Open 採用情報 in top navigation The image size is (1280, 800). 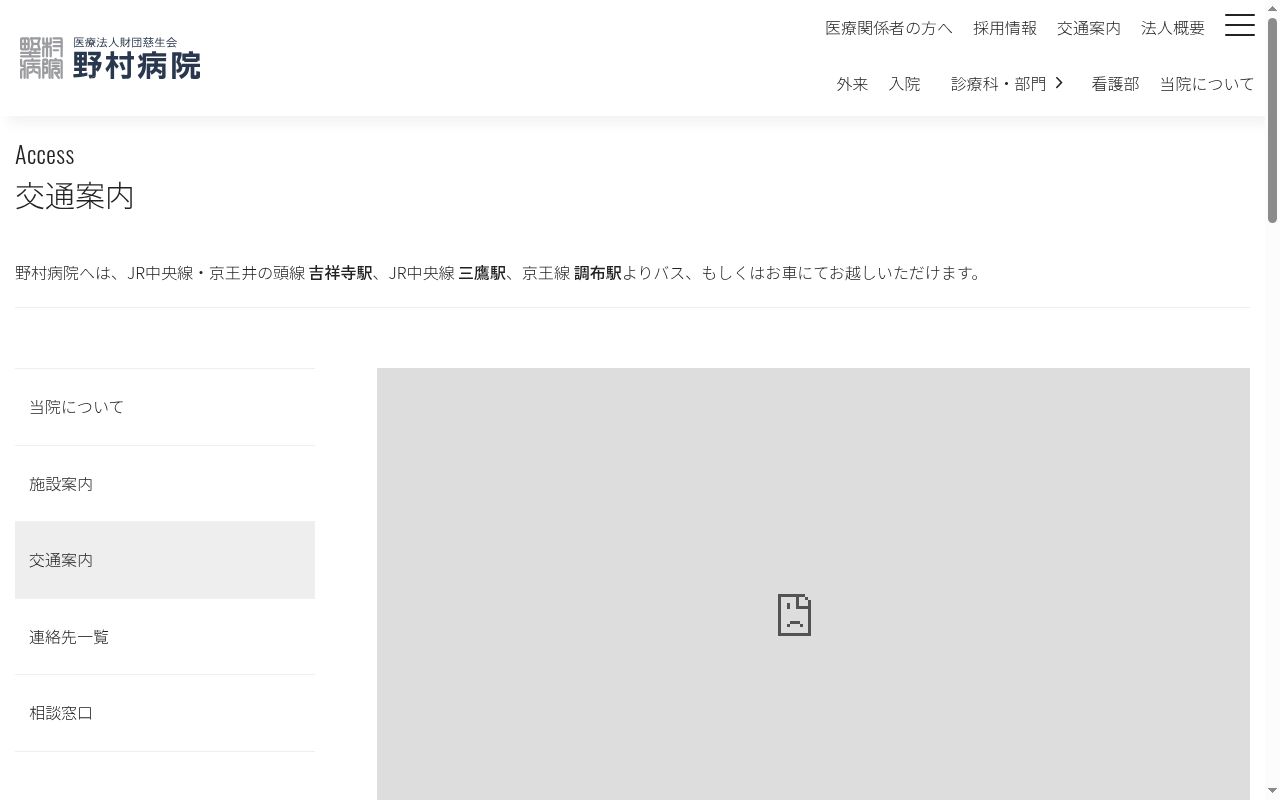1005,28
